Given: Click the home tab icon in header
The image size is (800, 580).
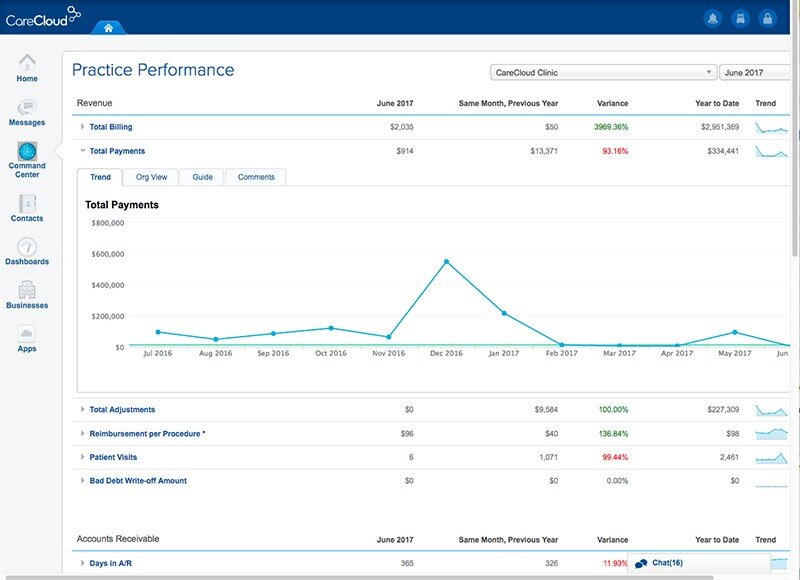Looking at the screenshot, I should (108, 27).
